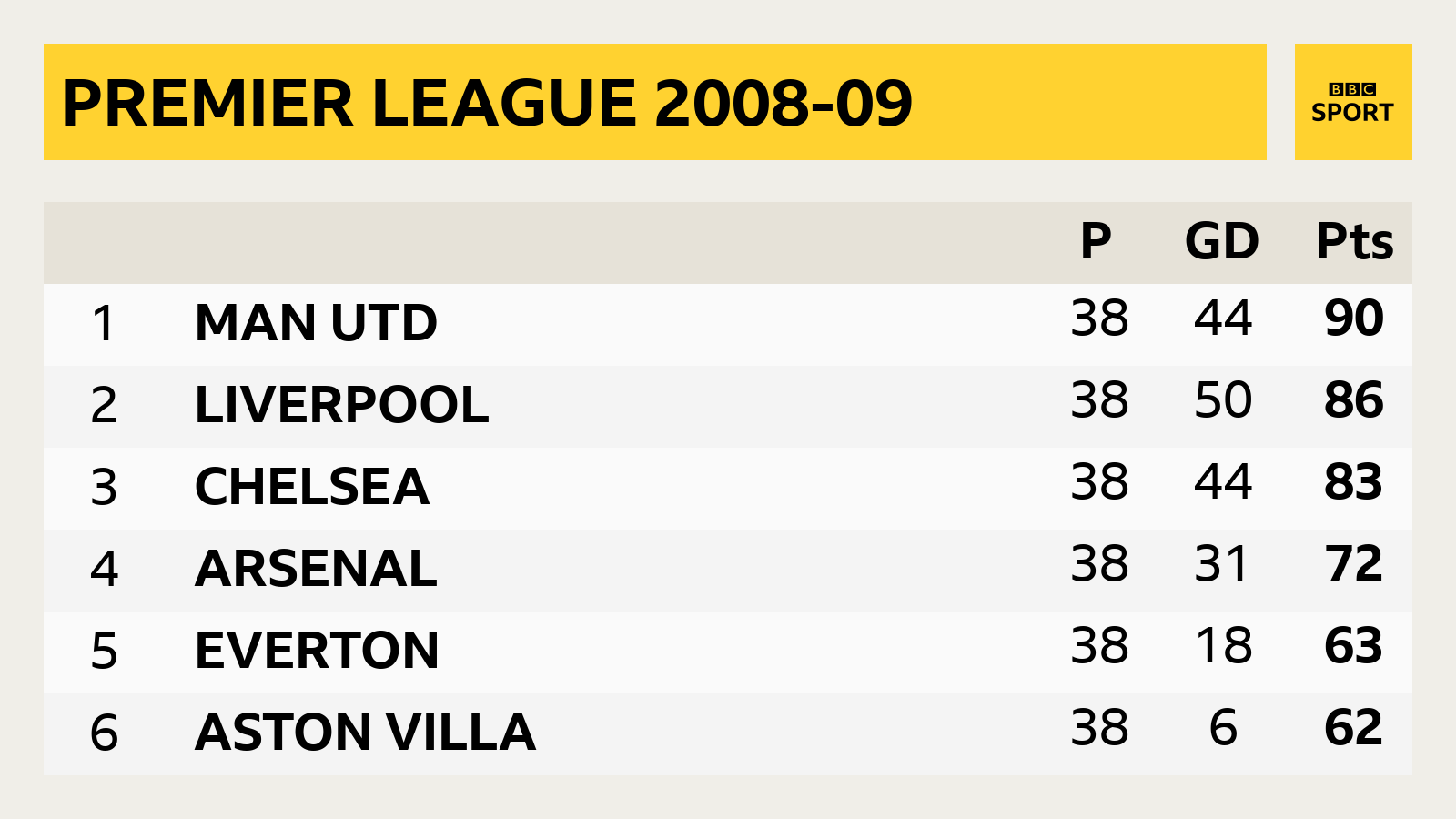Select the Pts column header
This screenshot has width=1456, height=819.
tap(1355, 241)
